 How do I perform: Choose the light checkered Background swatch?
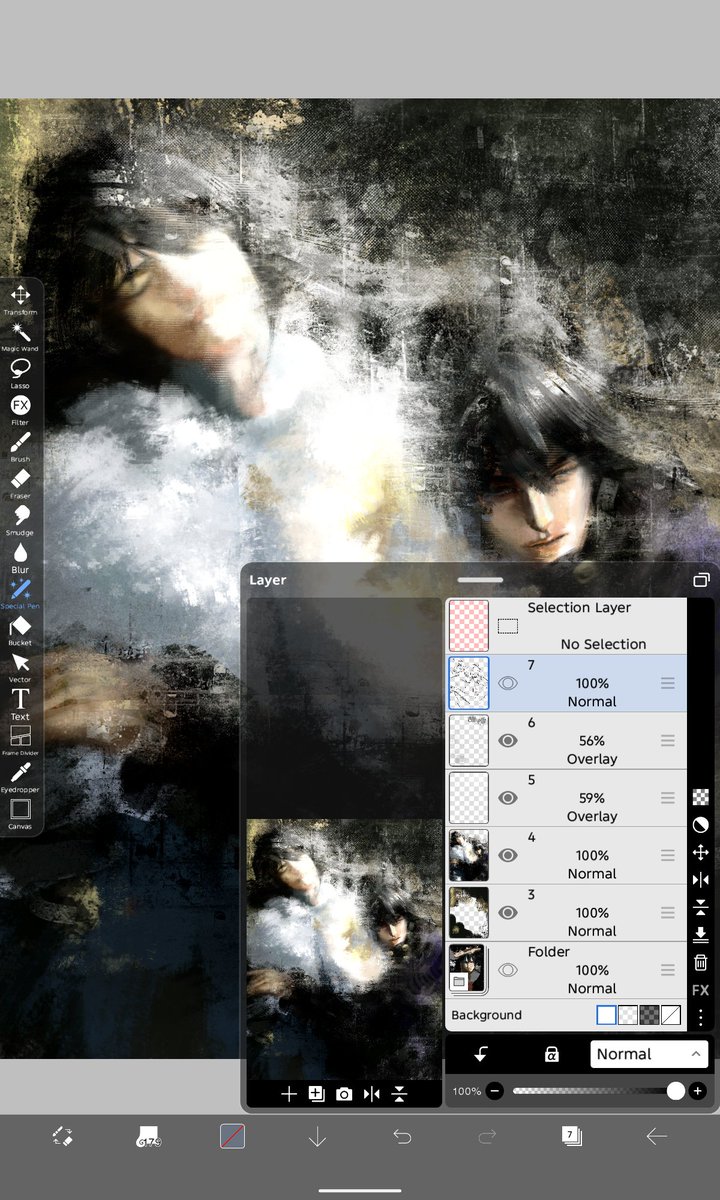(628, 1015)
